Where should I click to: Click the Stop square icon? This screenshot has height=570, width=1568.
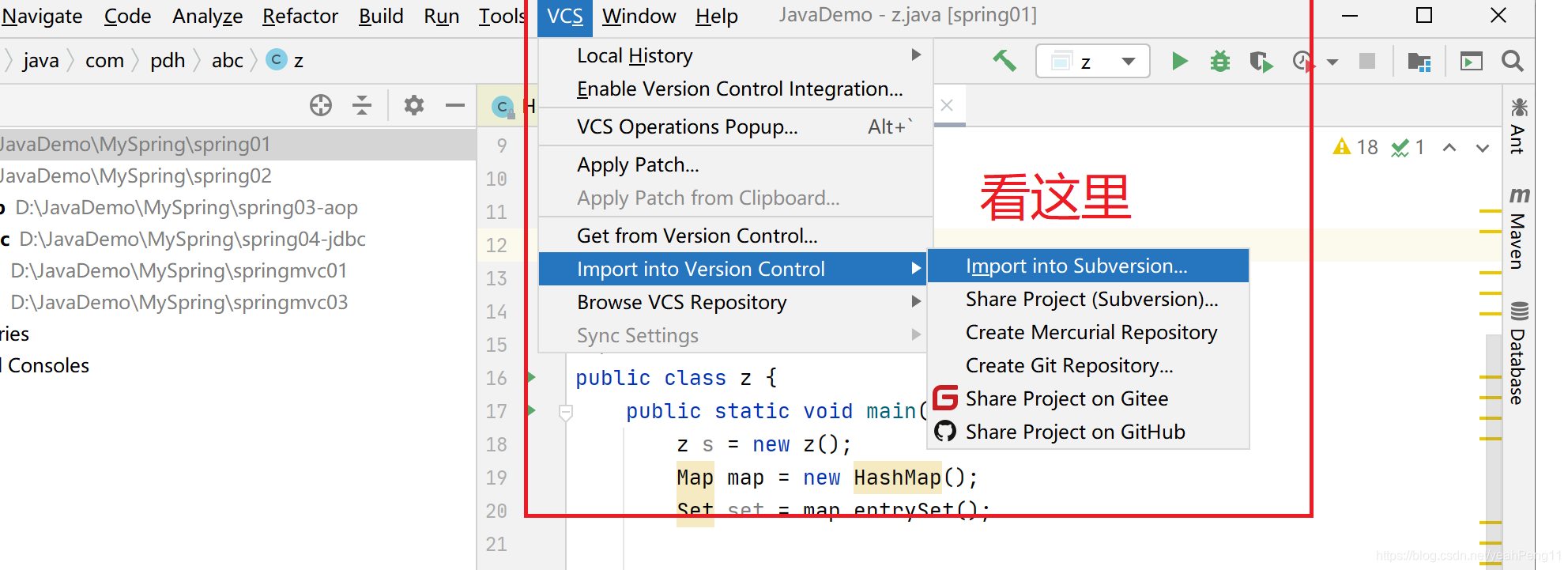point(1367,61)
